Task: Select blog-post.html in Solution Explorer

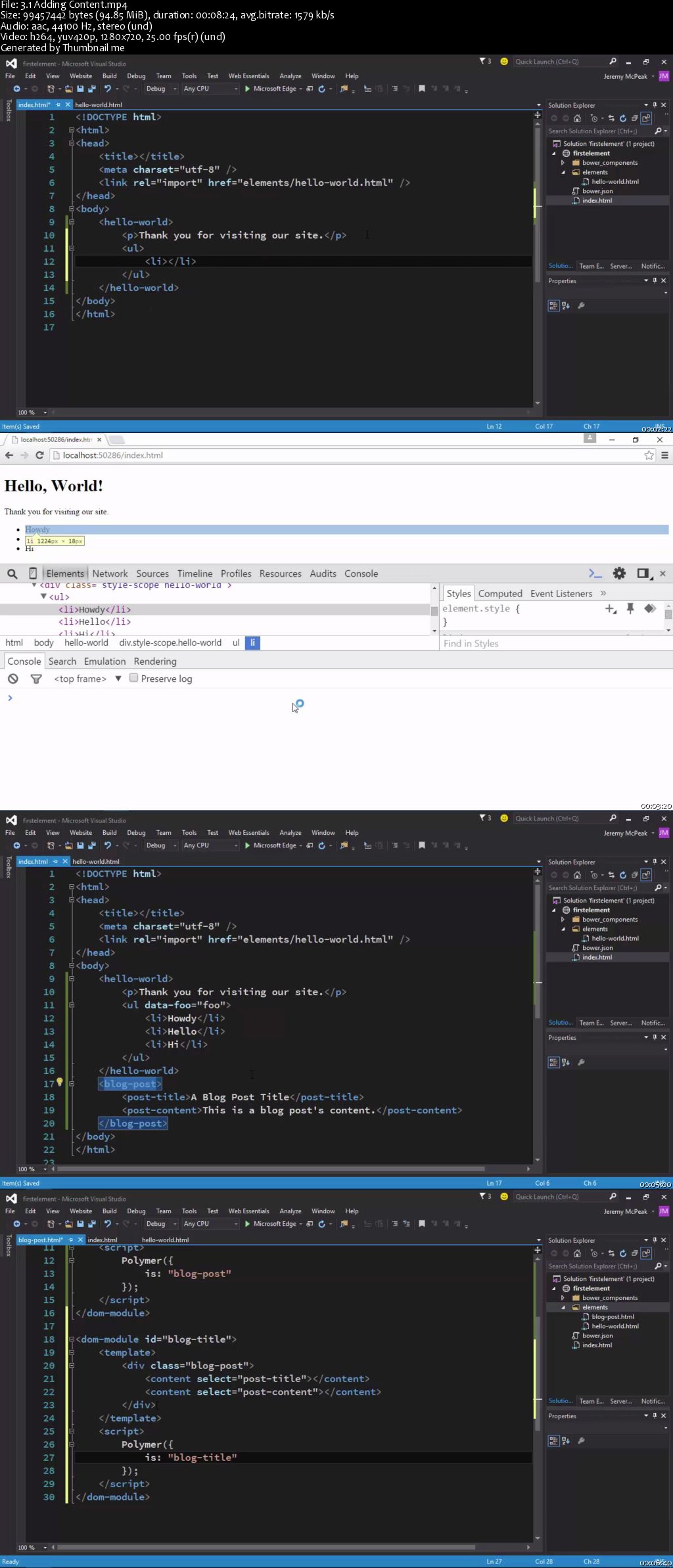Action: click(x=613, y=1316)
